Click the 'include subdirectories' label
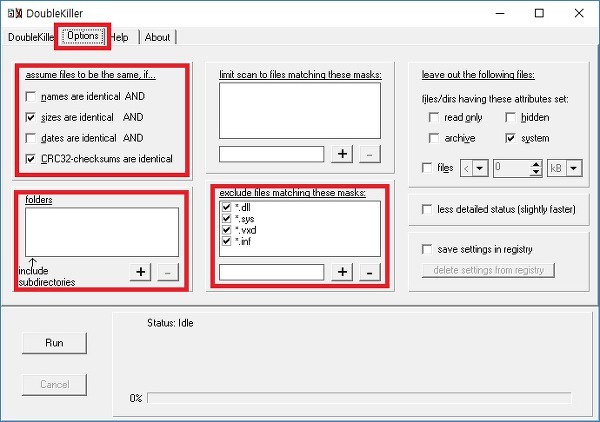The width and height of the screenshot is (600, 422). pos(47,276)
